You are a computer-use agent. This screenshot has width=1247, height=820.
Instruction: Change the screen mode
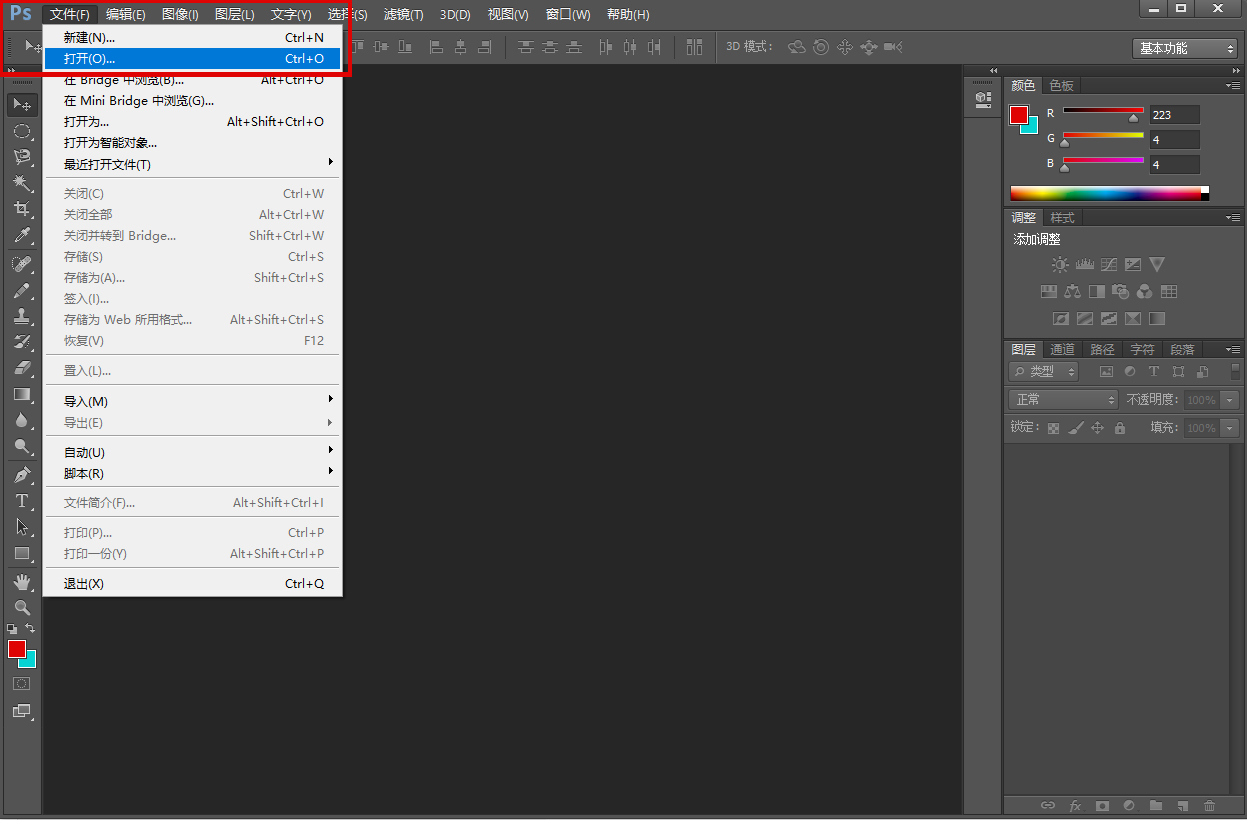21,711
